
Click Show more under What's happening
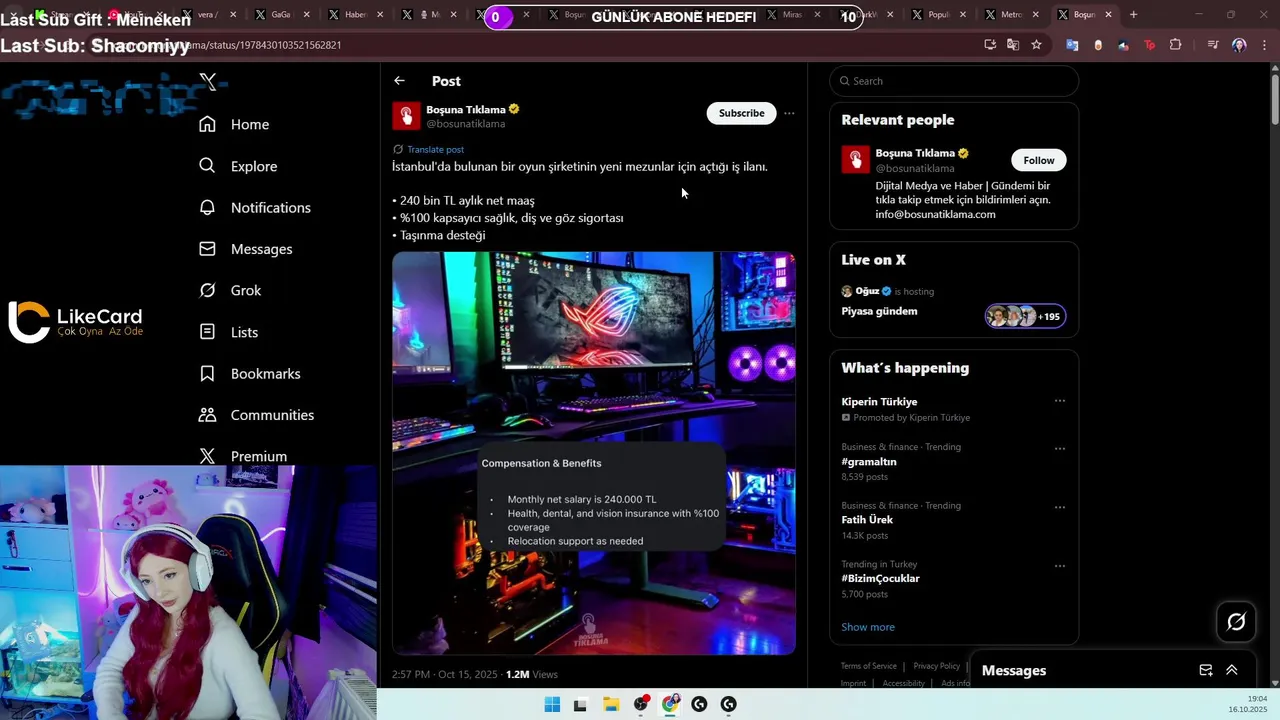tap(868, 627)
